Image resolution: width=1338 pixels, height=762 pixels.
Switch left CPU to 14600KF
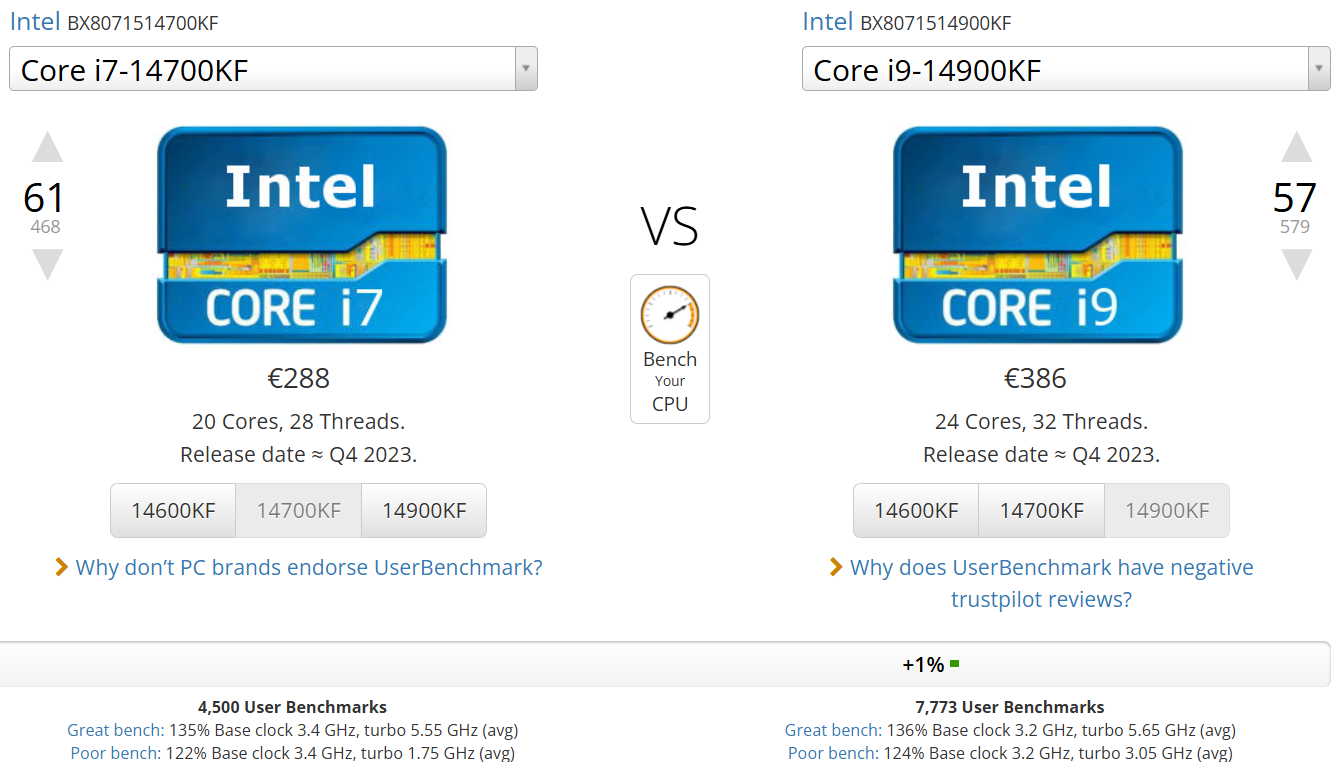[173, 511]
